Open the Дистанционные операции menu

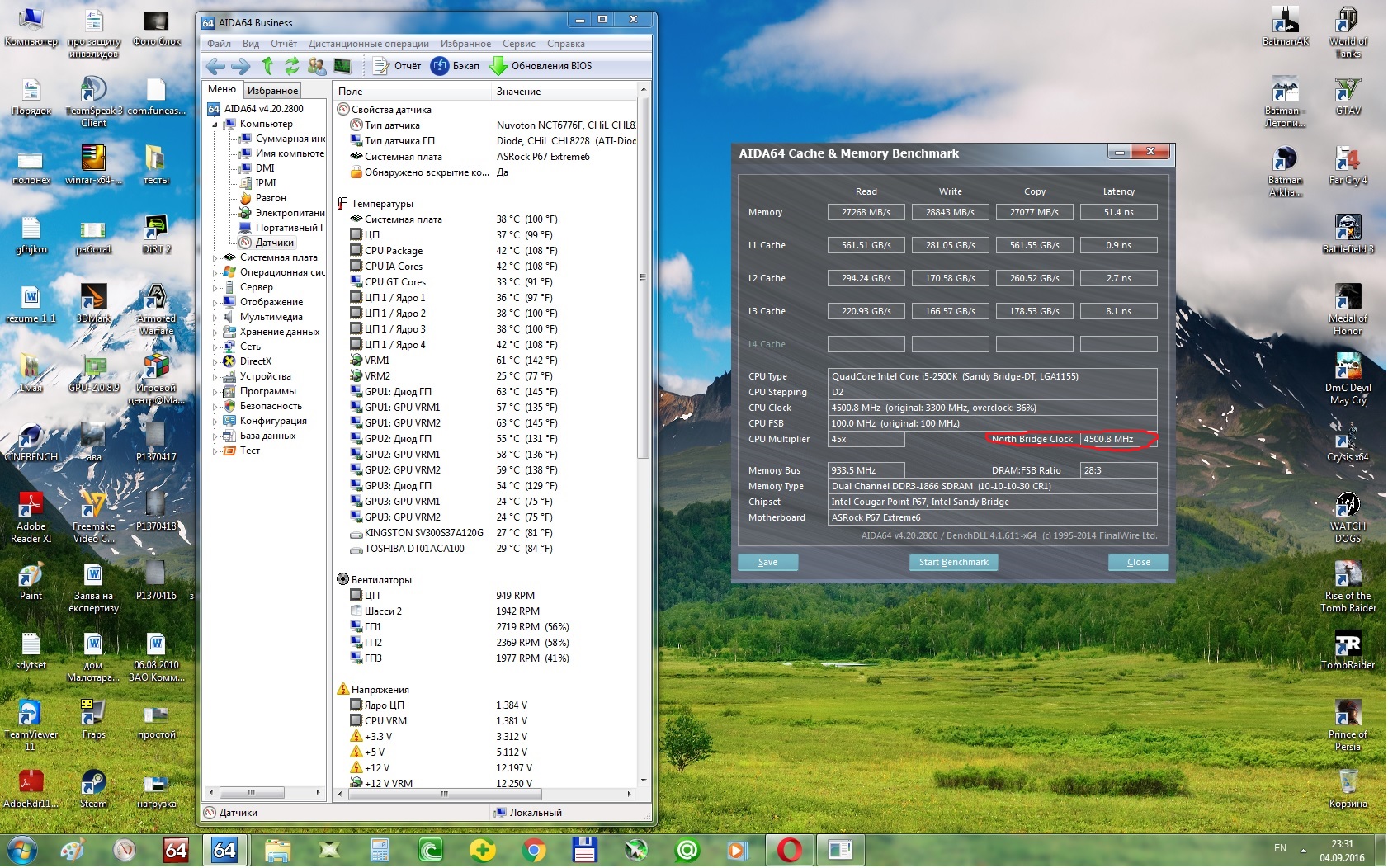[x=369, y=44]
